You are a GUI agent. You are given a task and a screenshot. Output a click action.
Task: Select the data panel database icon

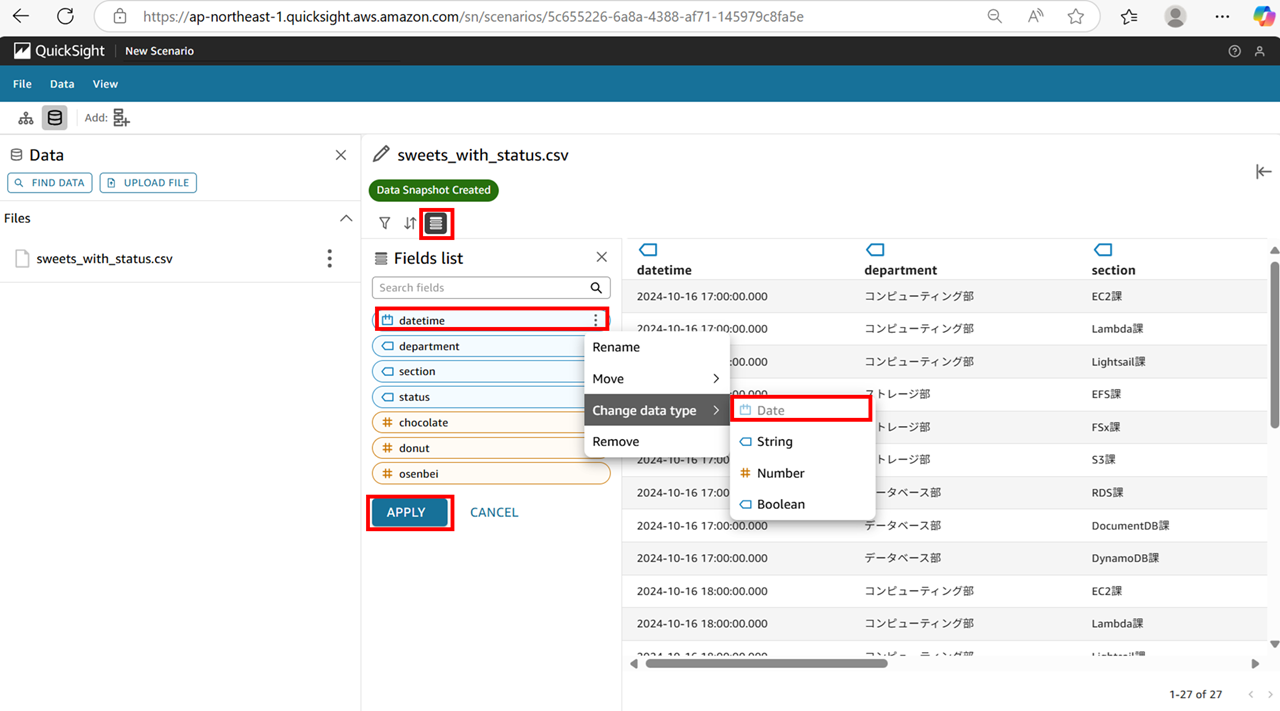(x=55, y=118)
